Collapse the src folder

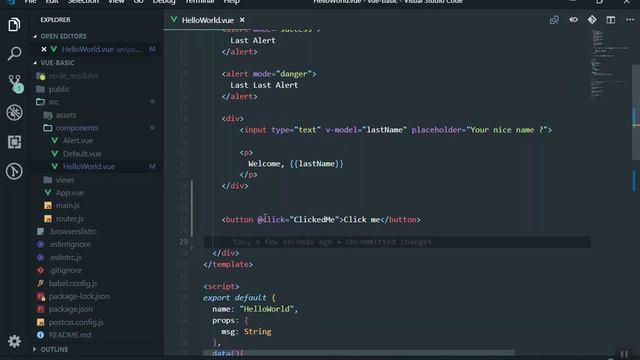[x=53, y=102]
